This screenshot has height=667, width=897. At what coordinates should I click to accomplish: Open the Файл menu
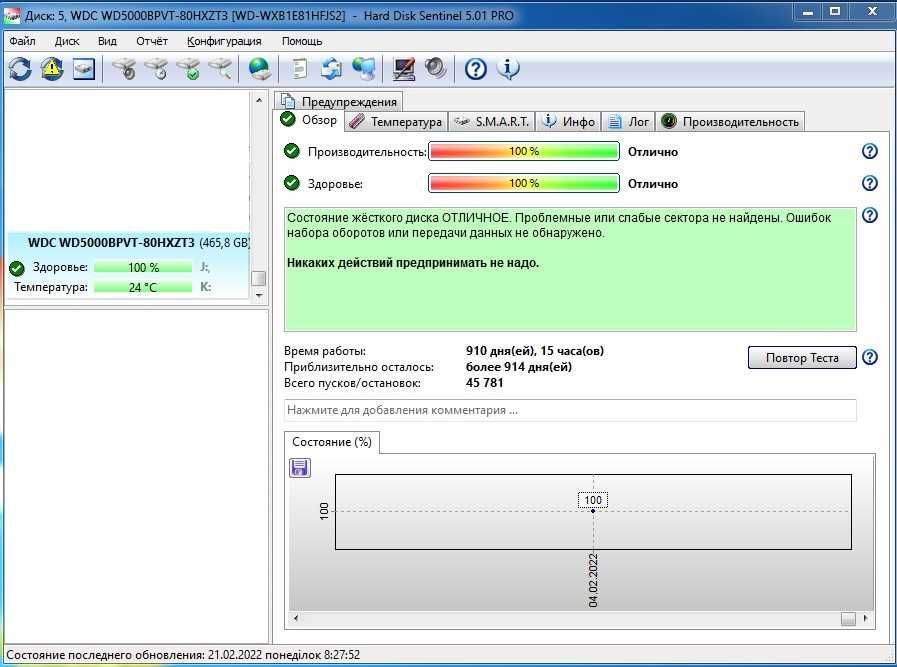point(22,41)
